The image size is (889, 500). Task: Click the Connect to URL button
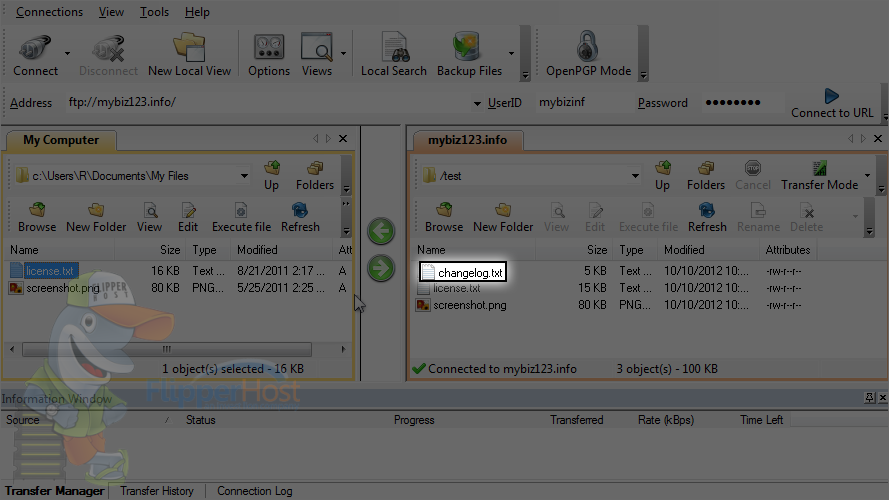832,104
